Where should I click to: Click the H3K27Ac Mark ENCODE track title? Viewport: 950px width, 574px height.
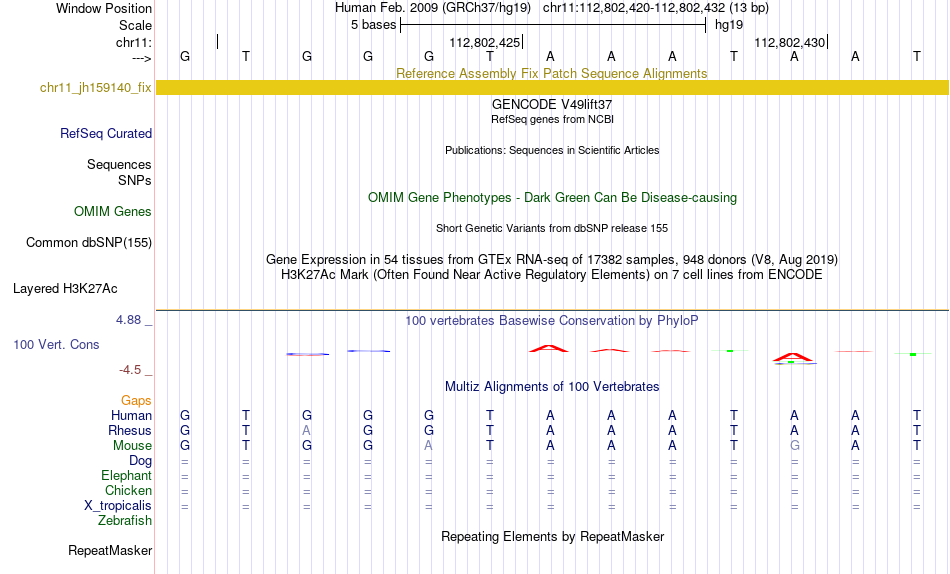[x=552, y=275]
